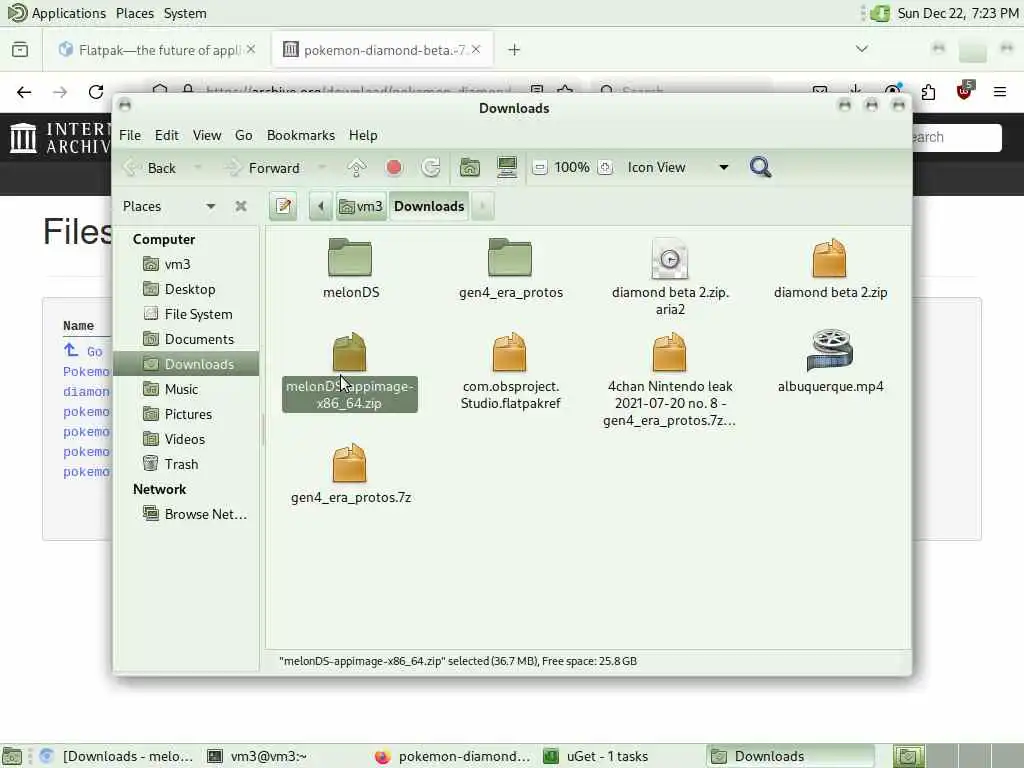Open the View menu
Screen dimensions: 1024x768
click(x=206, y=135)
